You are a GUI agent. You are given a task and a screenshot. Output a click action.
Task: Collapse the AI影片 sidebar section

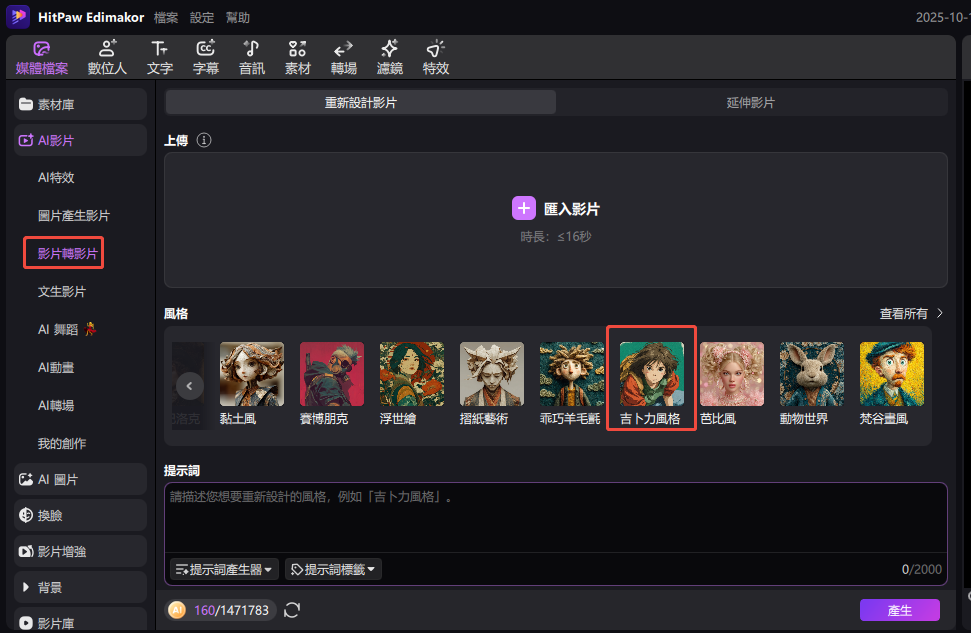coord(80,141)
